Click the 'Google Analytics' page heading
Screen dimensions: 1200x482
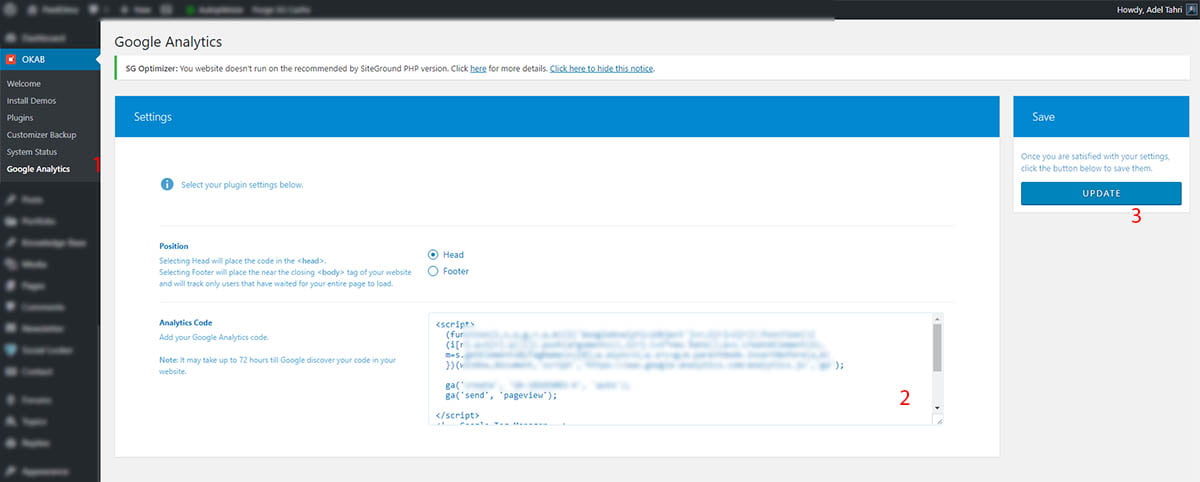[x=168, y=43]
